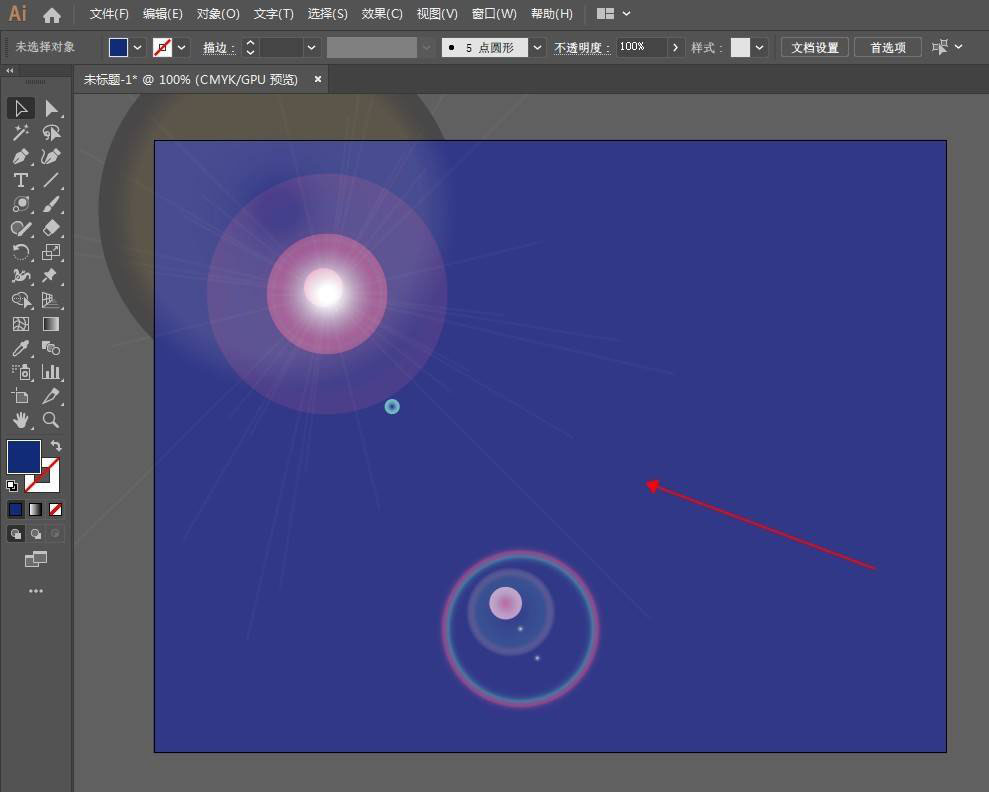Select the Line Segment tool
This screenshot has height=792, width=989.
click(51, 180)
